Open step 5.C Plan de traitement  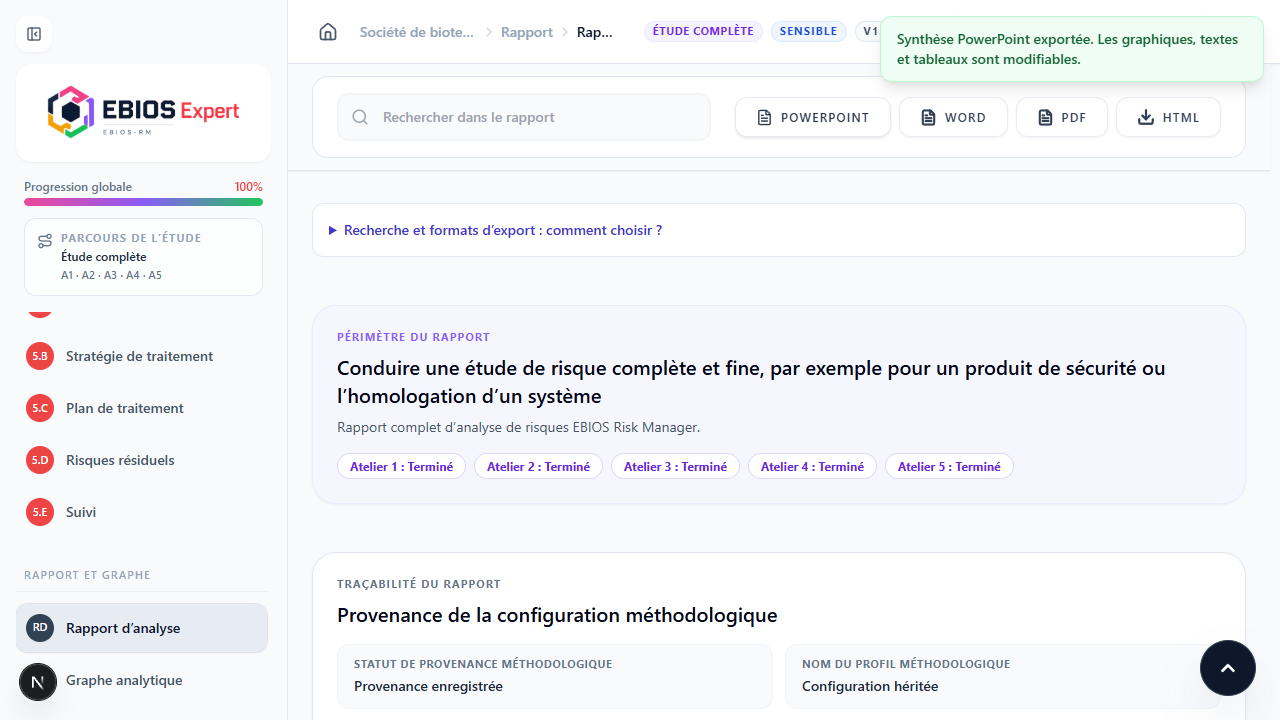(x=142, y=408)
